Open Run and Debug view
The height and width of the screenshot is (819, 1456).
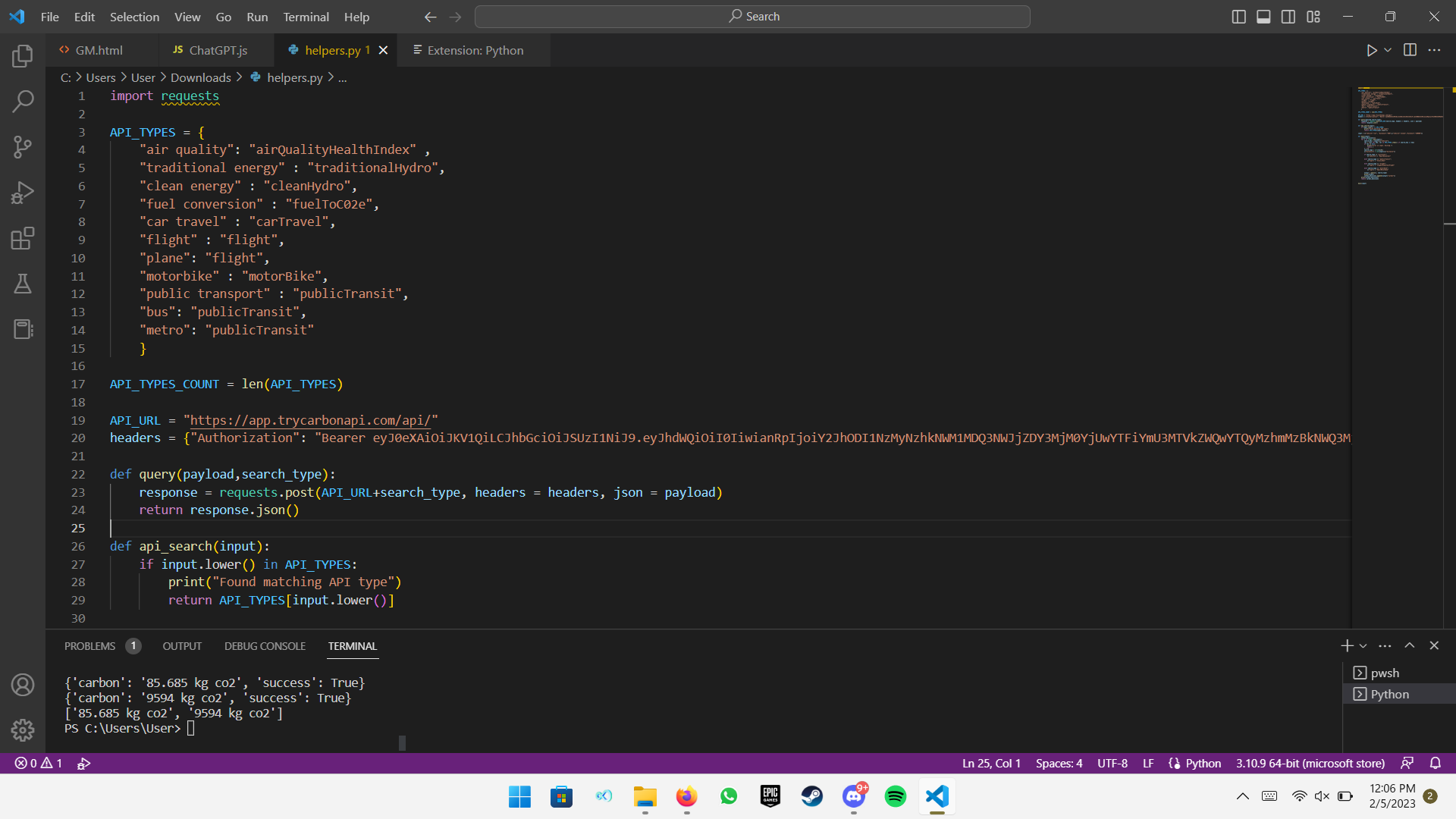23,193
